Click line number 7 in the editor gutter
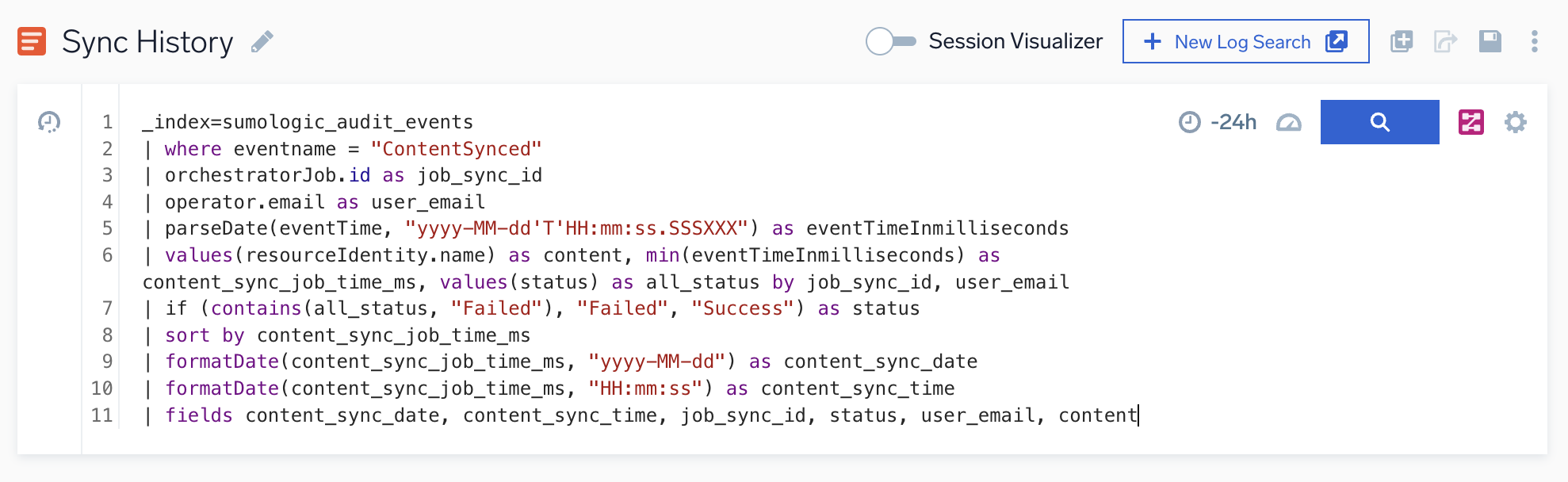 [x=107, y=308]
